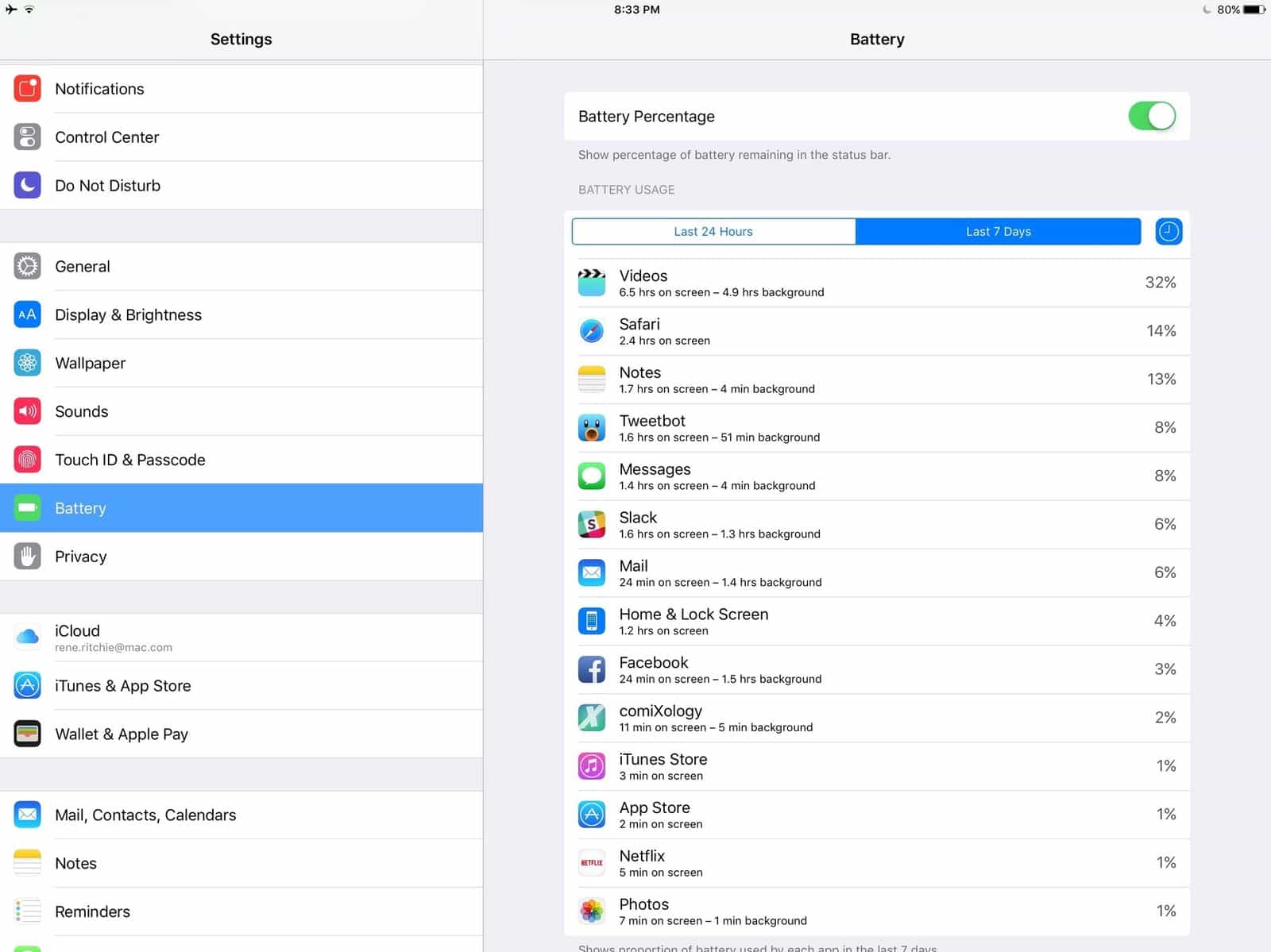Tap the rene.ritchie@mac.com account text
The image size is (1271, 952).
click(x=114, y=647)
